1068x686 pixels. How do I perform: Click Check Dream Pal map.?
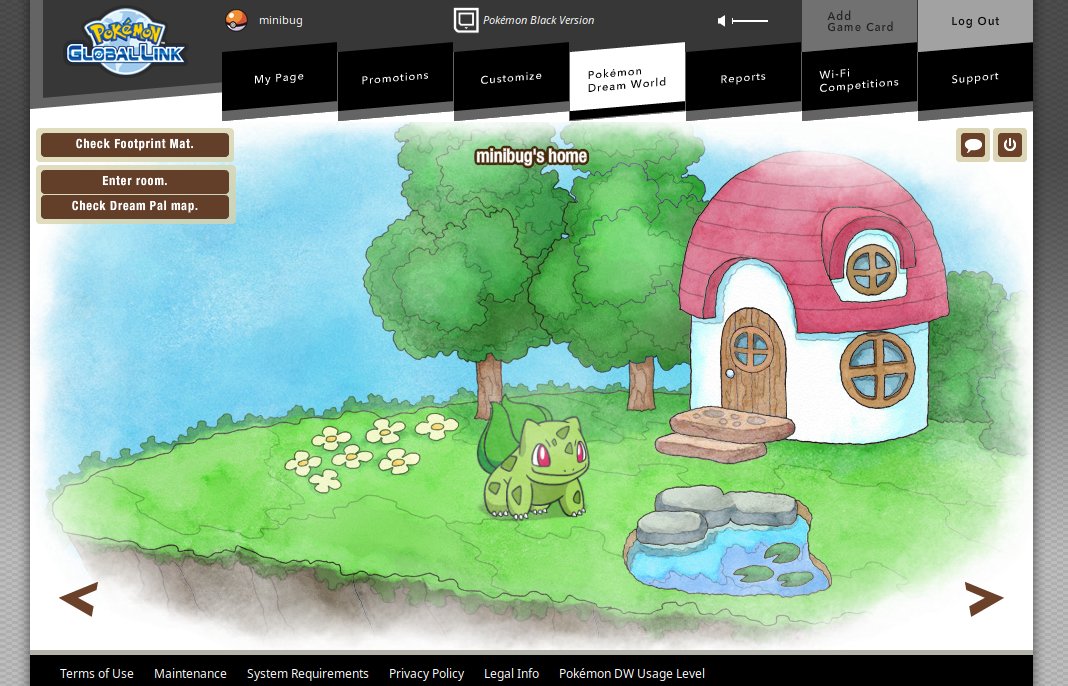135,206
